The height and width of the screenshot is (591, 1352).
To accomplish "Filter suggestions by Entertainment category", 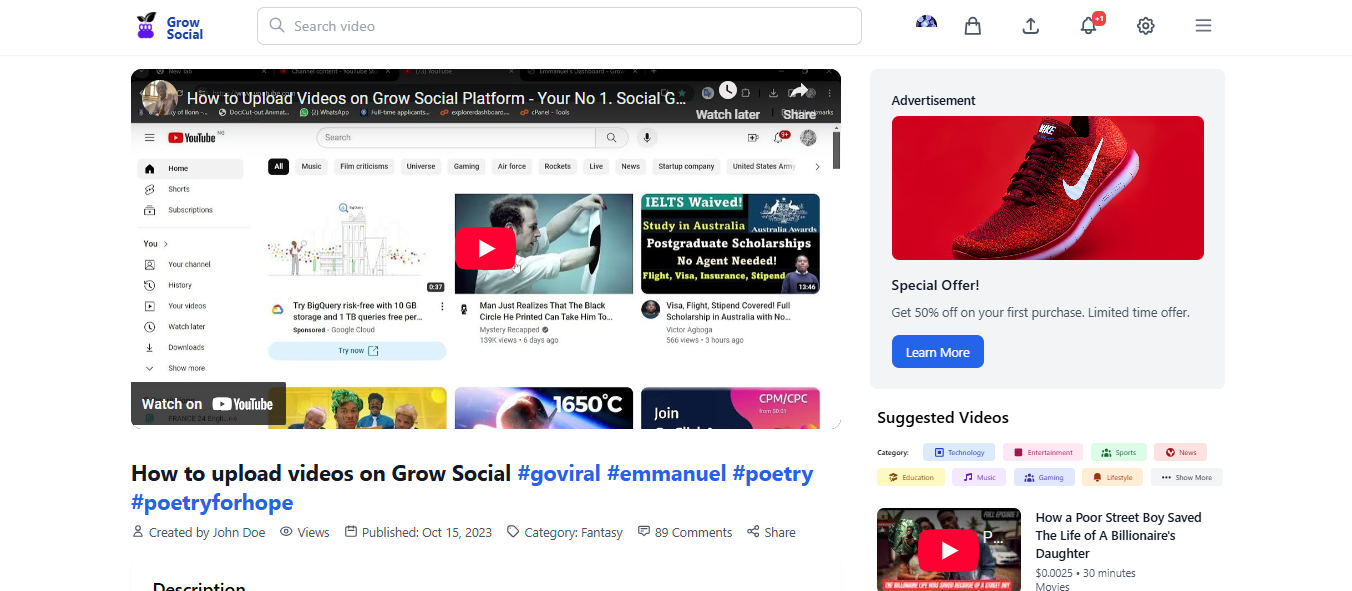I will [1043, 452].
